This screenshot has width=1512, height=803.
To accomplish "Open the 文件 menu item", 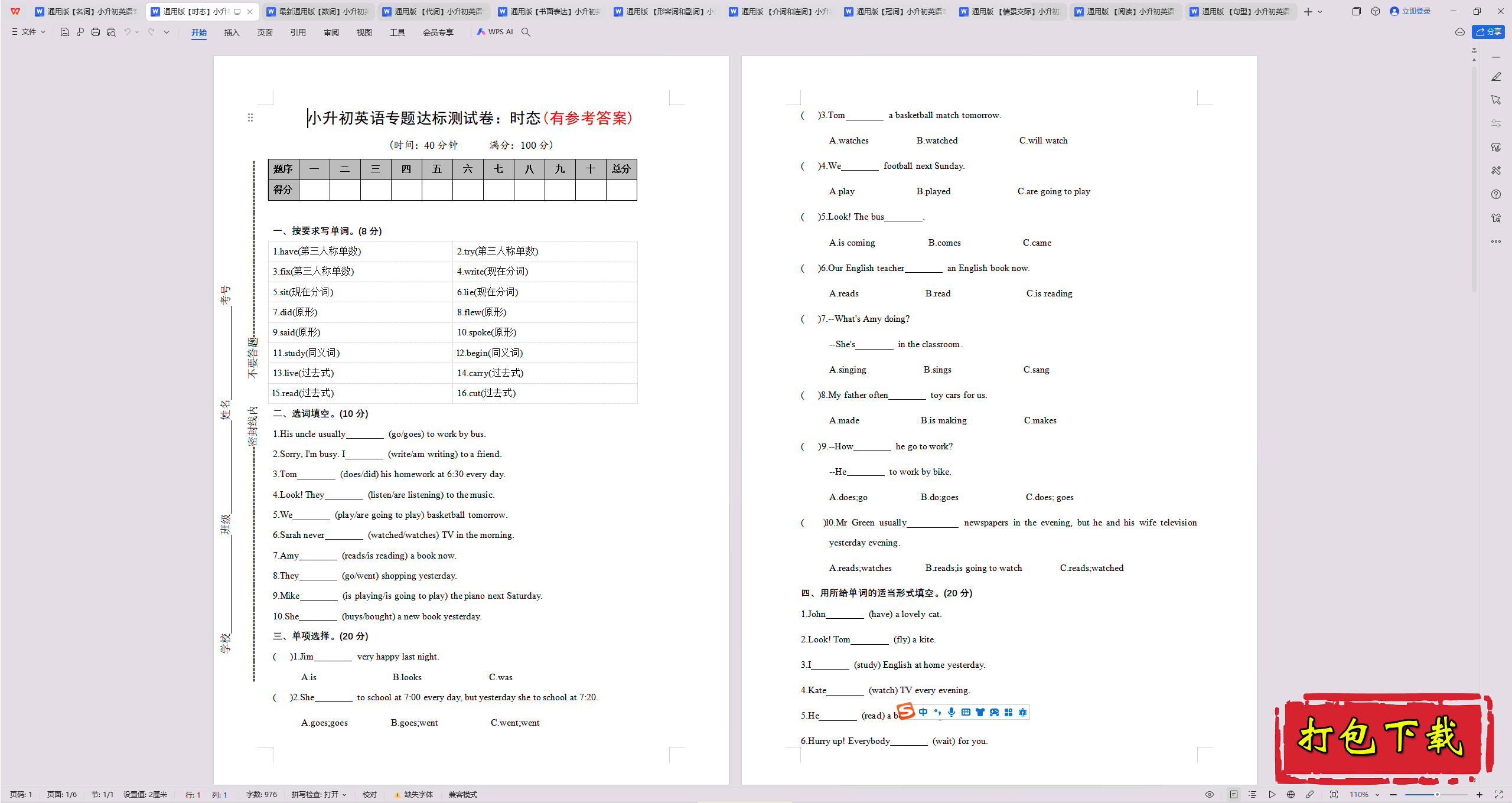I will click(29, 32).
